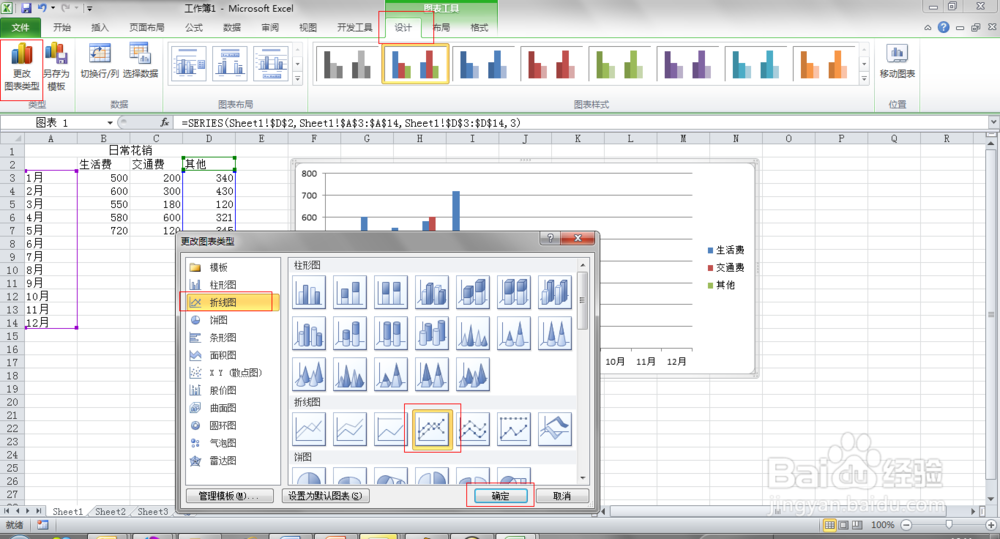Expand the formula bar
Image resolution: width=1000 pixels, height=539 pixels.
click(993, 122)
